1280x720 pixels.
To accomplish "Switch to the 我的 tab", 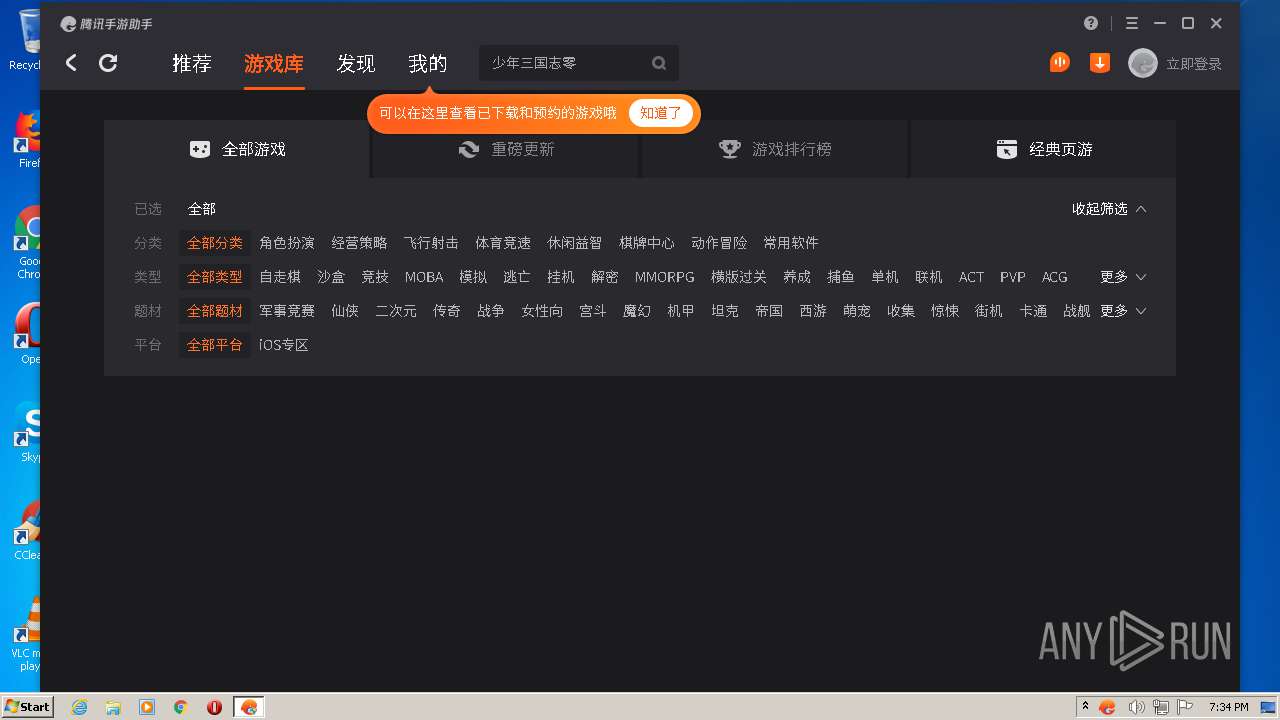I will coord(428,63).
